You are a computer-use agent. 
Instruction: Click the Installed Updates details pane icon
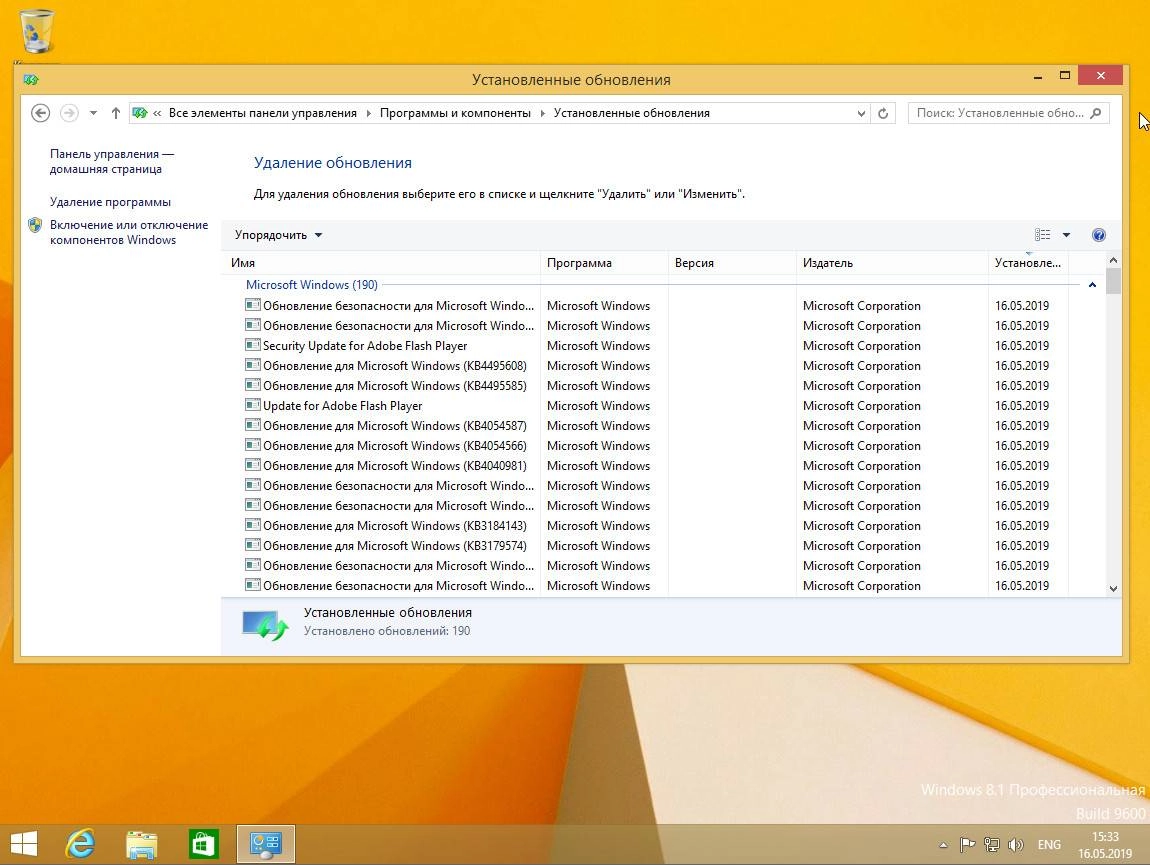265,624
